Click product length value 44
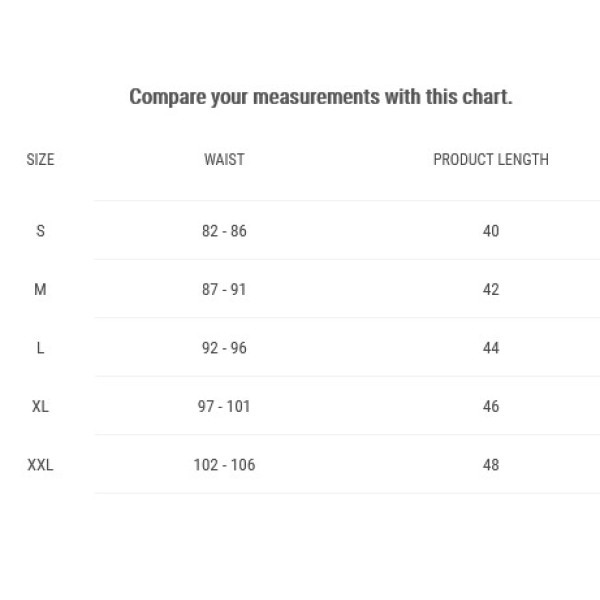 [491, 348]
